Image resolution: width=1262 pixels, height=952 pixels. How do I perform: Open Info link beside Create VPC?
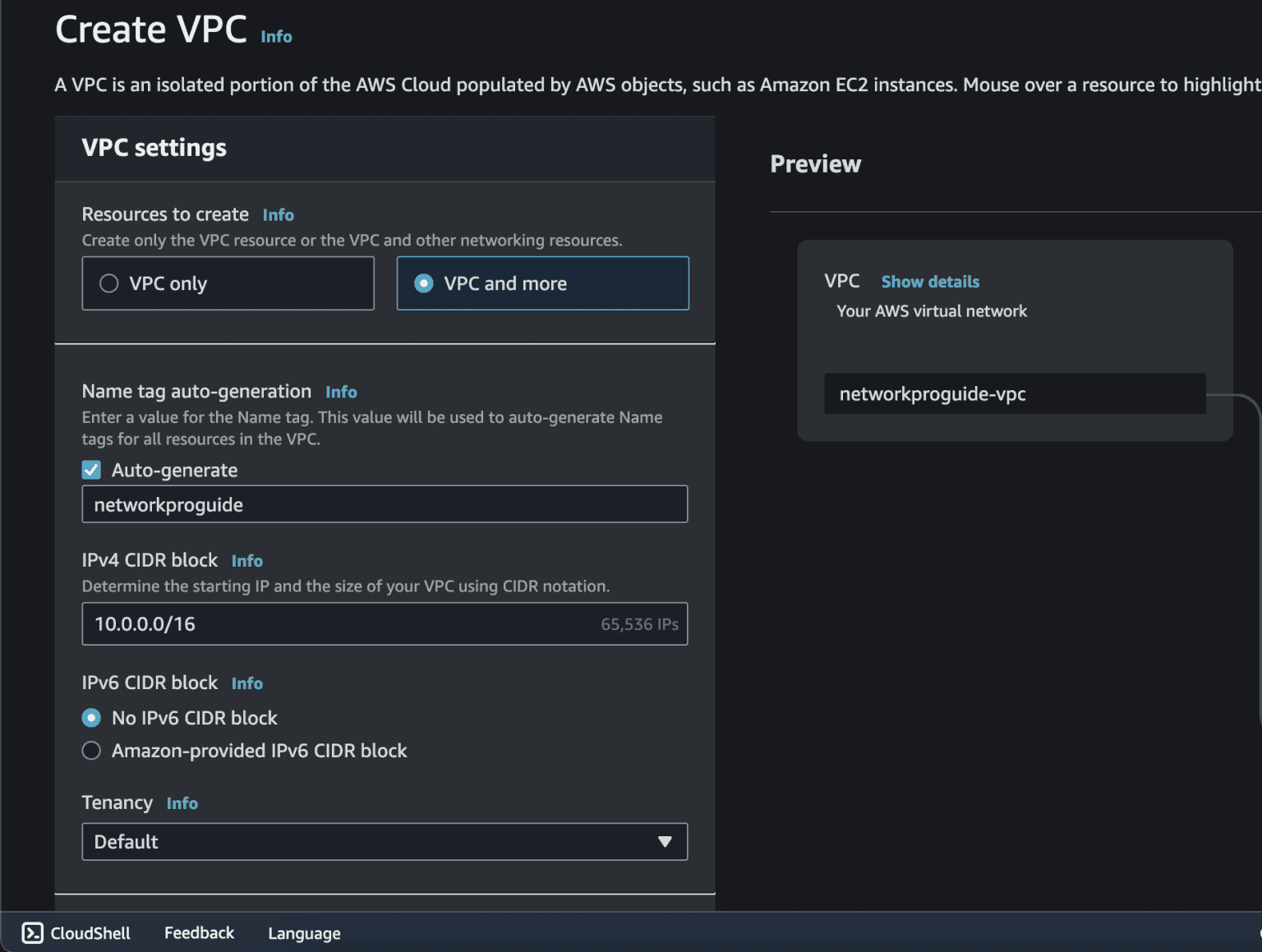click(276, 37)
